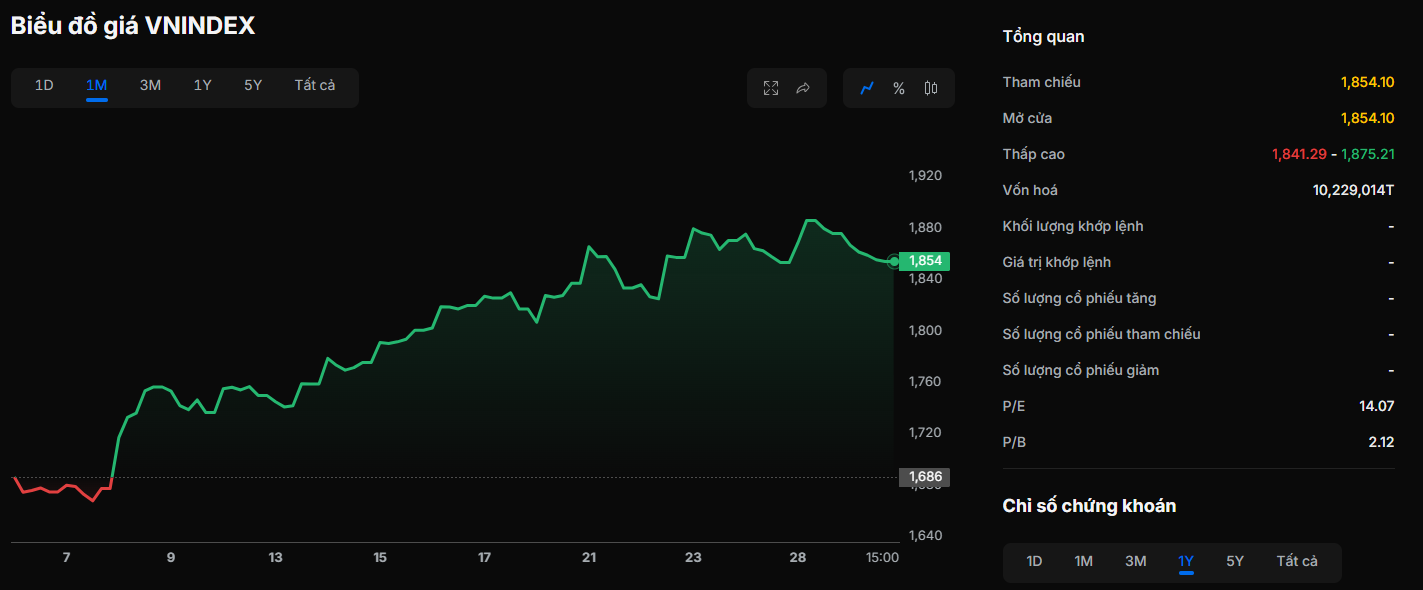Image resolution: width=1423 pixels, height=590 pixels.
Task: Click the date 28 on x-axis
Action: point(797,557)
